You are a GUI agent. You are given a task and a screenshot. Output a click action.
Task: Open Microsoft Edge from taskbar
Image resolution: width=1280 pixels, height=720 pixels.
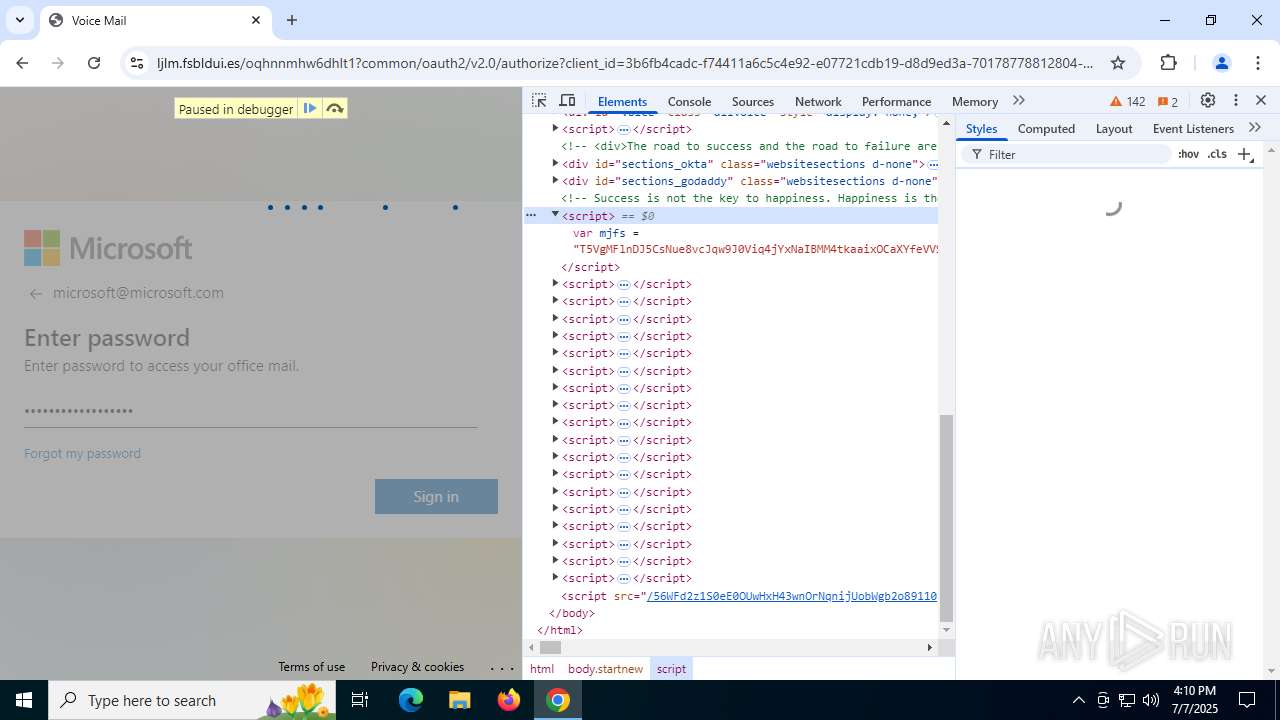411,700
